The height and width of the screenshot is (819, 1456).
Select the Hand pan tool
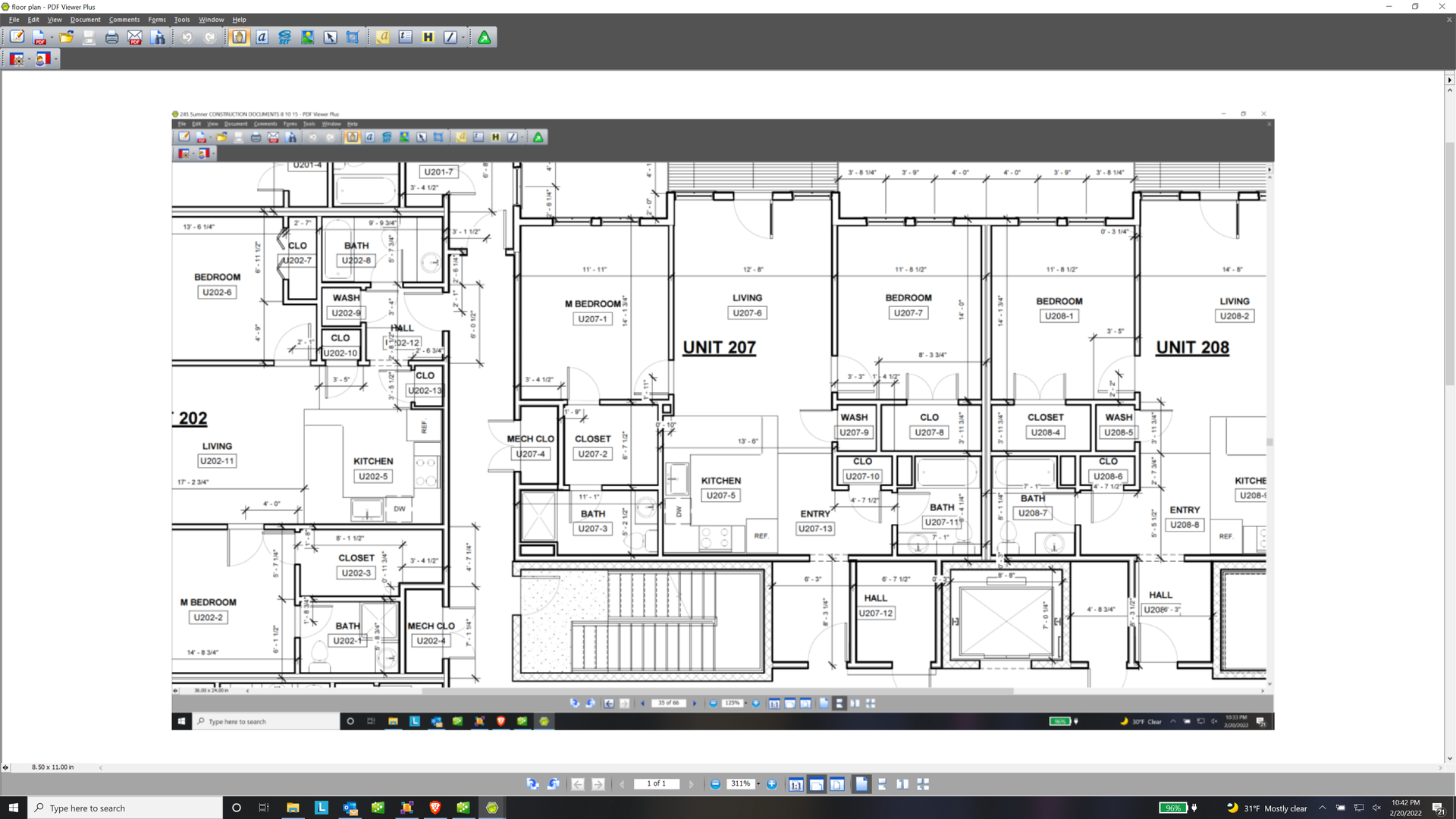239,37
